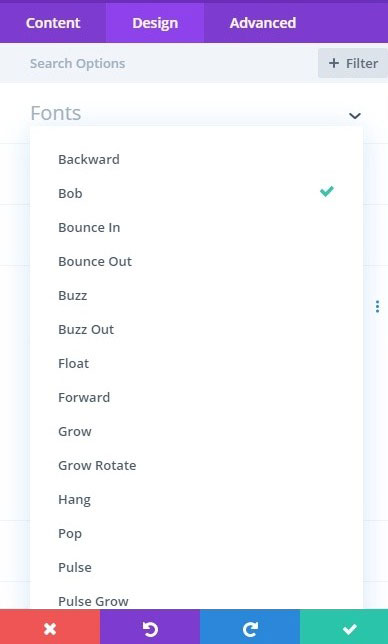Click the plus icon on Filter
The image size is (388, 644).
coord(334,63)
